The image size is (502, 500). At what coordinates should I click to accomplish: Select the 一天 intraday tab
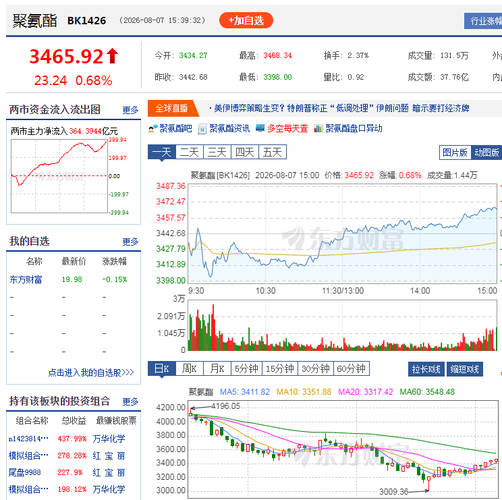click(x=162, y=152)
